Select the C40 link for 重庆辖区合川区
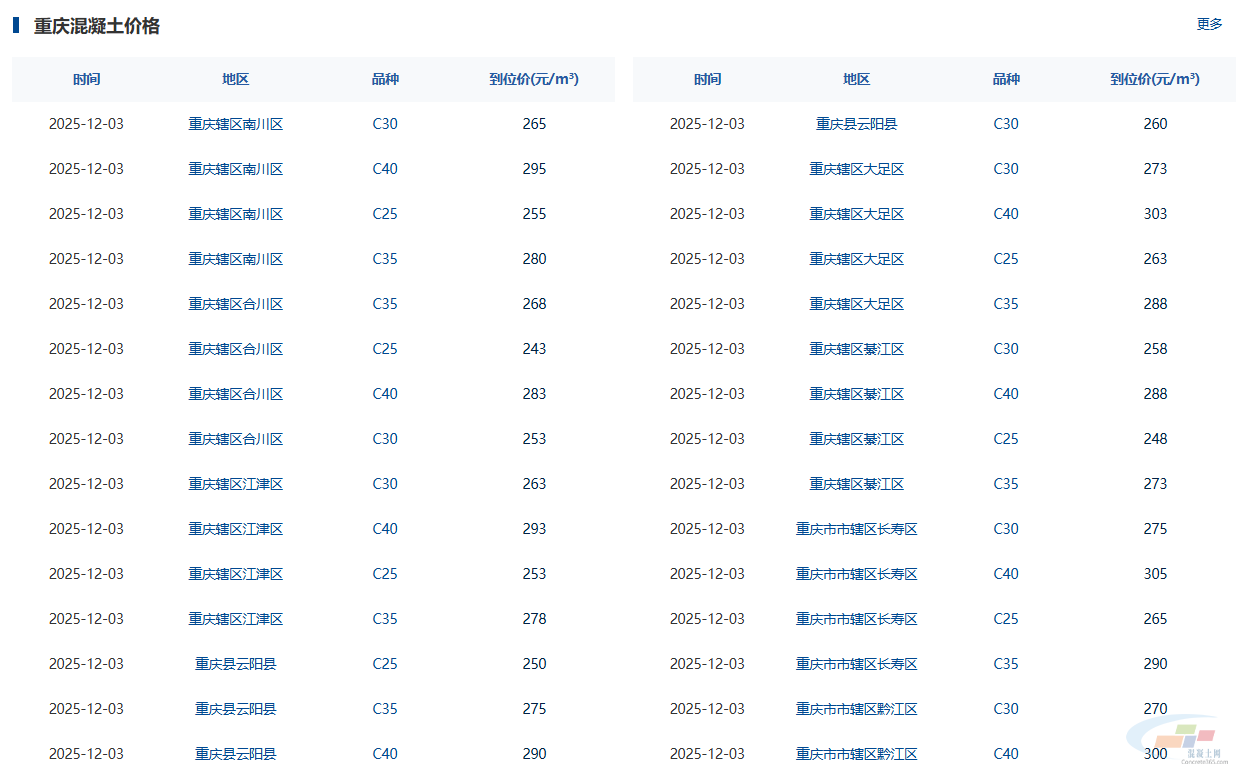The image size is (1238, 775). click(385, 394)
